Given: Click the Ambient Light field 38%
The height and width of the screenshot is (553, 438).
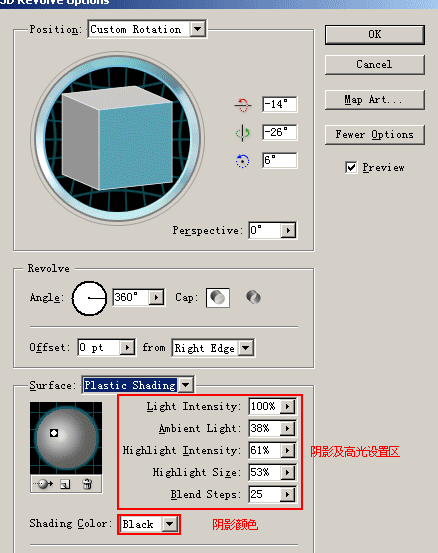Looking at the screenshot, I should [265, 429].
